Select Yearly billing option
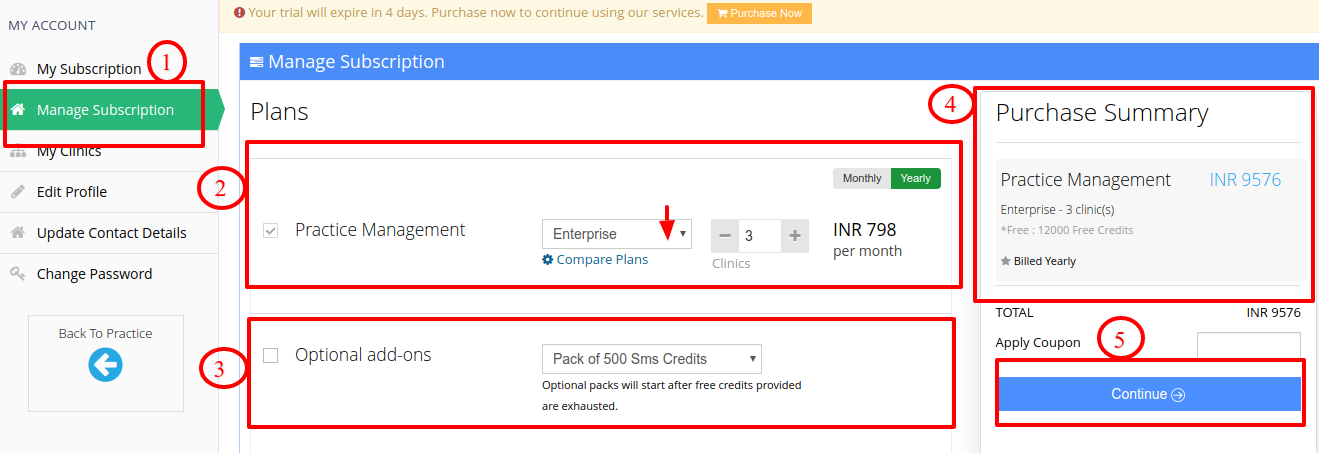1319x453 pixels. click(x=916, y=178)
